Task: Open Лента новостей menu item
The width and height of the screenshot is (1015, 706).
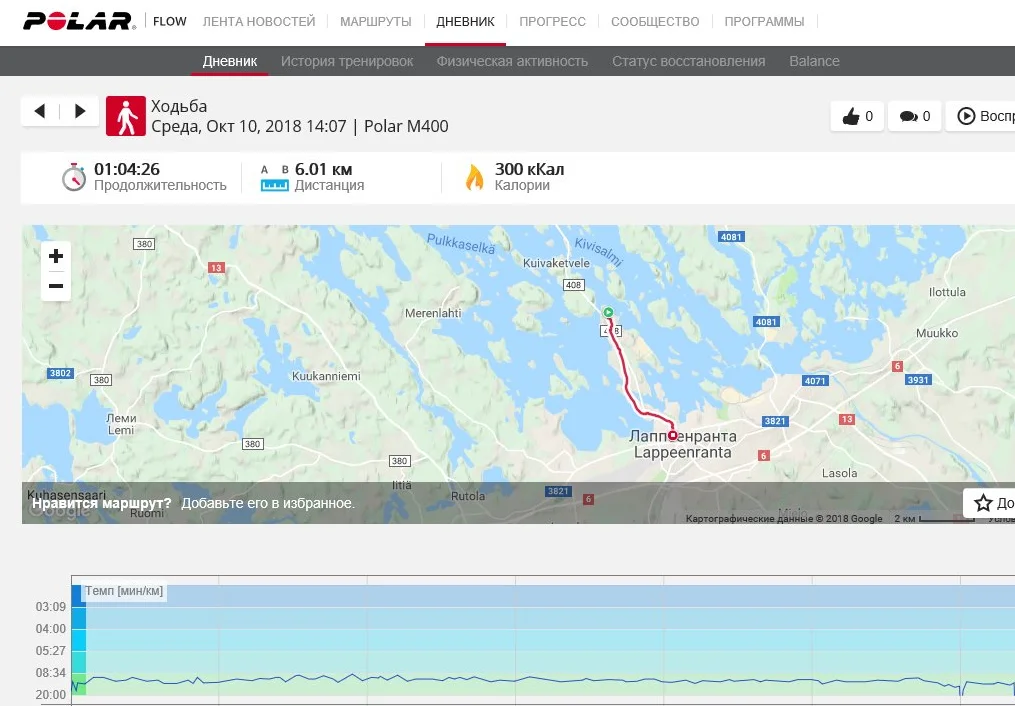Action: pos(259,21)
